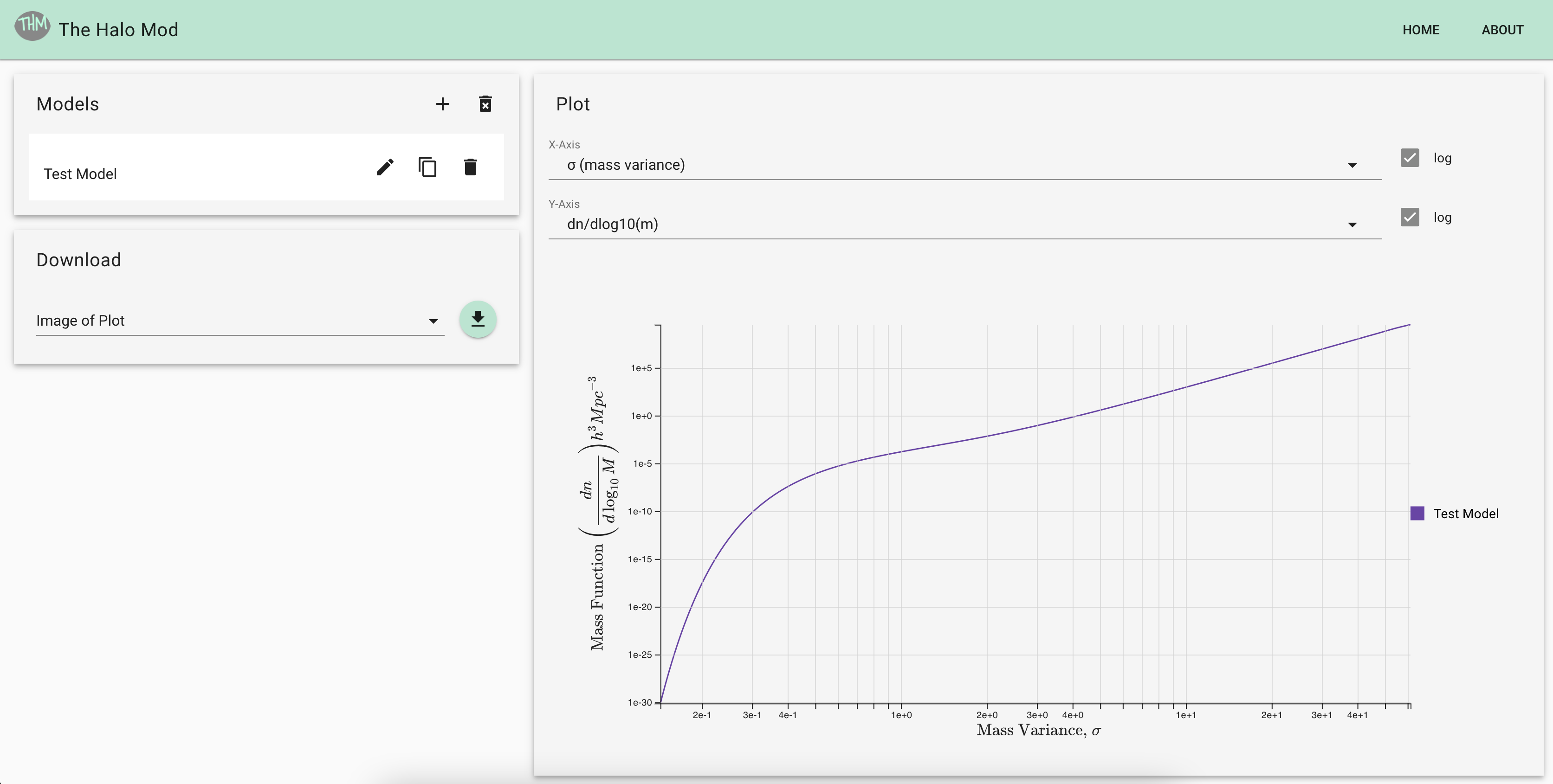Screen dimensions: 1553x784
Task: Add a new model with plus icon
Action: [x=442, y=104]
